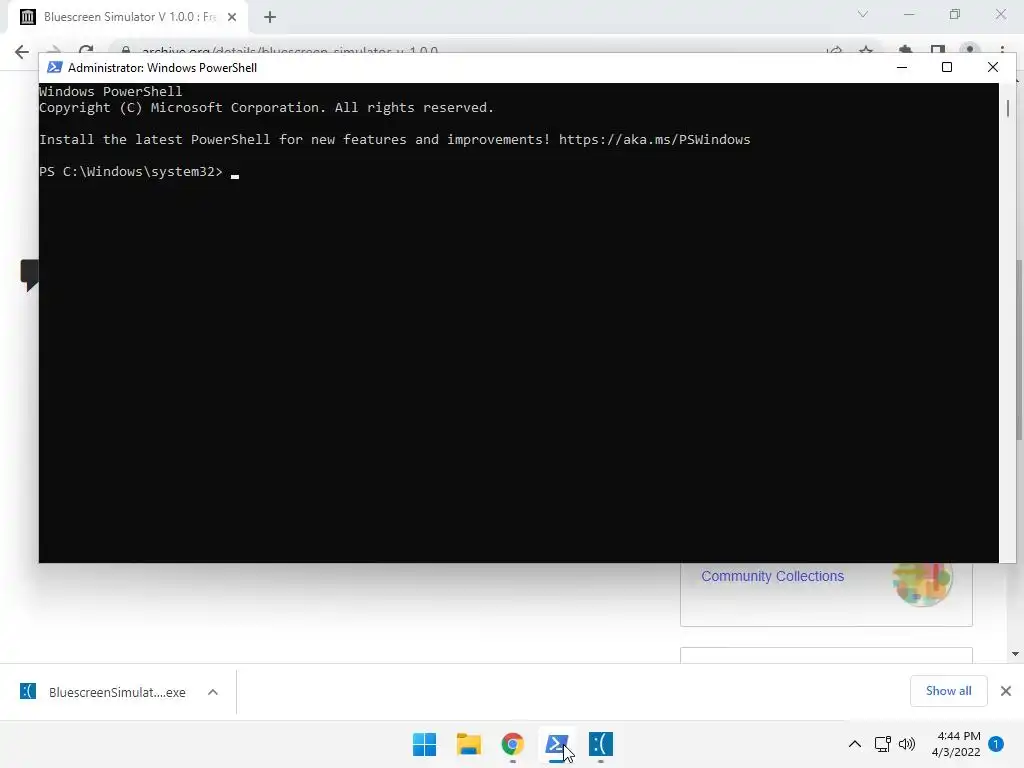Open the Community Collections link
This screenshot has width=1024, height=768.
click(x=773, y=576)
